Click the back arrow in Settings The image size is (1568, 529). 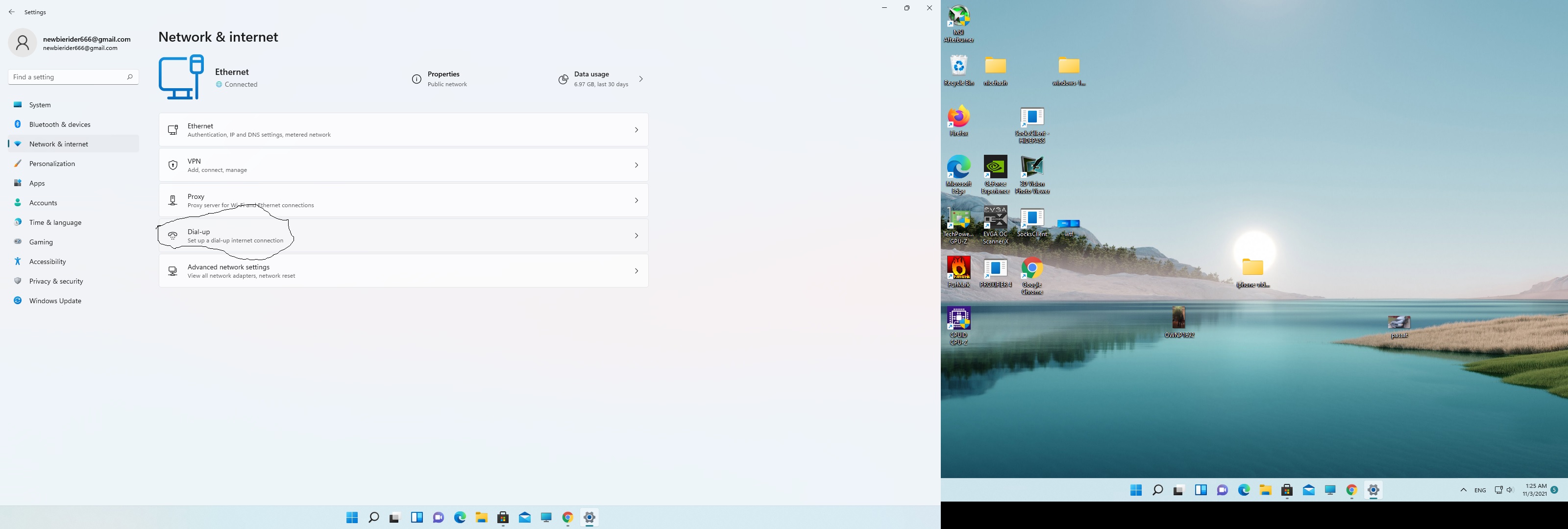(x=12, y=12)
